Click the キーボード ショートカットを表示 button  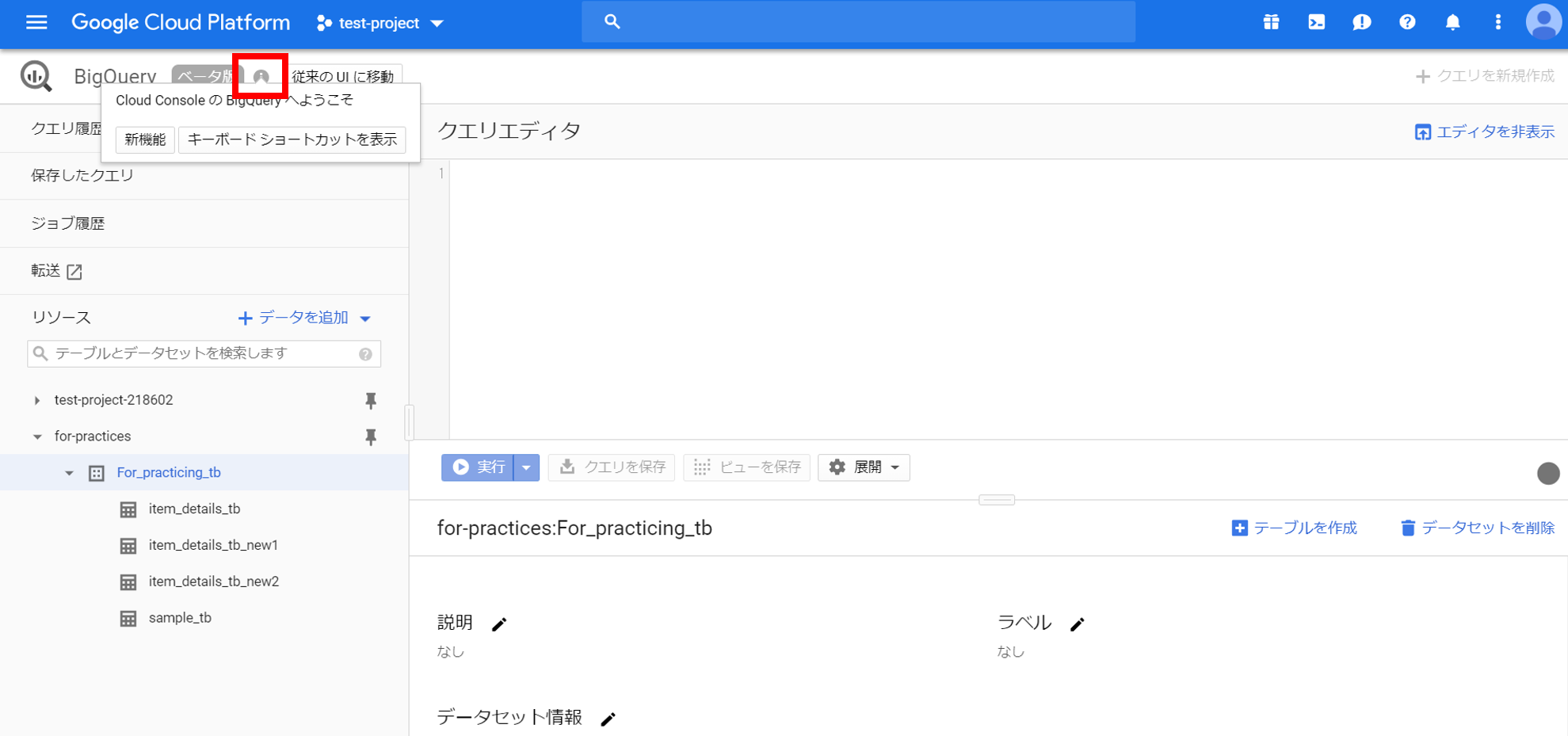tap(292, 139)
